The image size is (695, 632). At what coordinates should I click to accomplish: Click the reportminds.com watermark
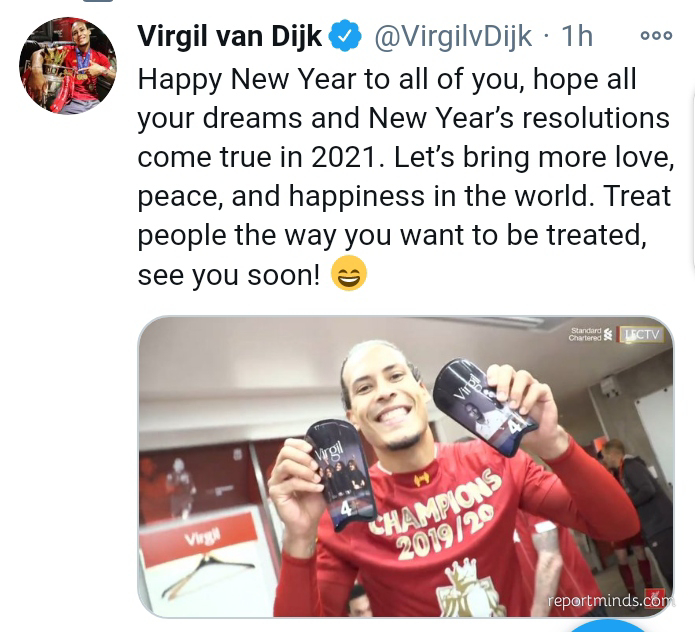click(611, 601)
